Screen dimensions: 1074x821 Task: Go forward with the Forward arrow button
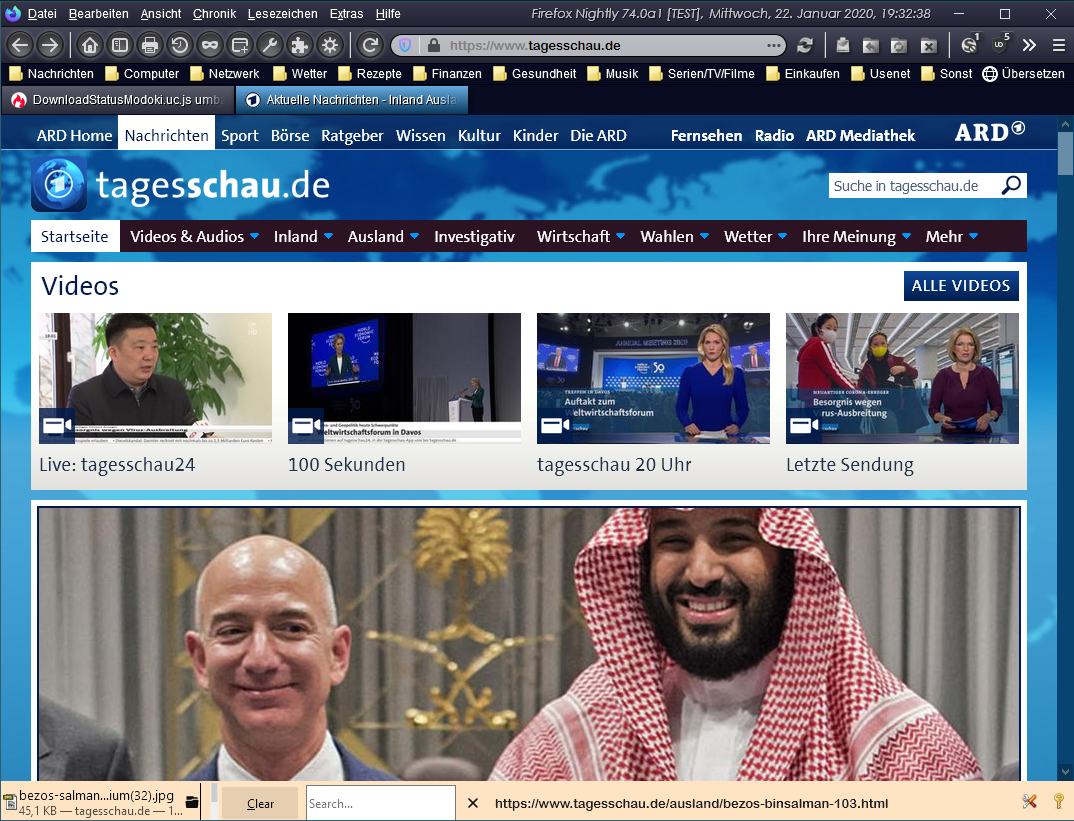[x=50, y=45]
